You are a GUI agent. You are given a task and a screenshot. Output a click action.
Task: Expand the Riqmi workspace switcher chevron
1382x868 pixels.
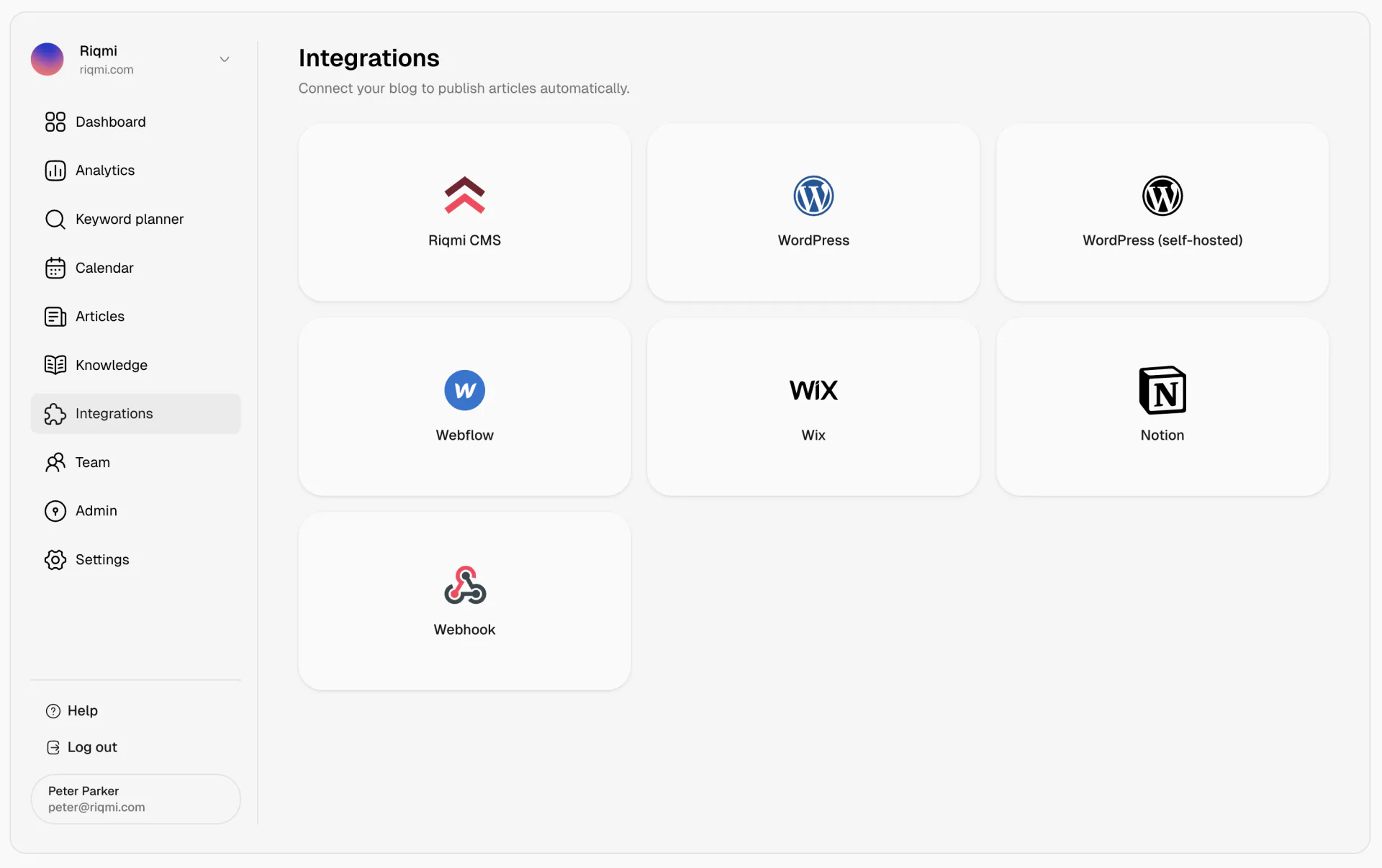pos(225,59)
